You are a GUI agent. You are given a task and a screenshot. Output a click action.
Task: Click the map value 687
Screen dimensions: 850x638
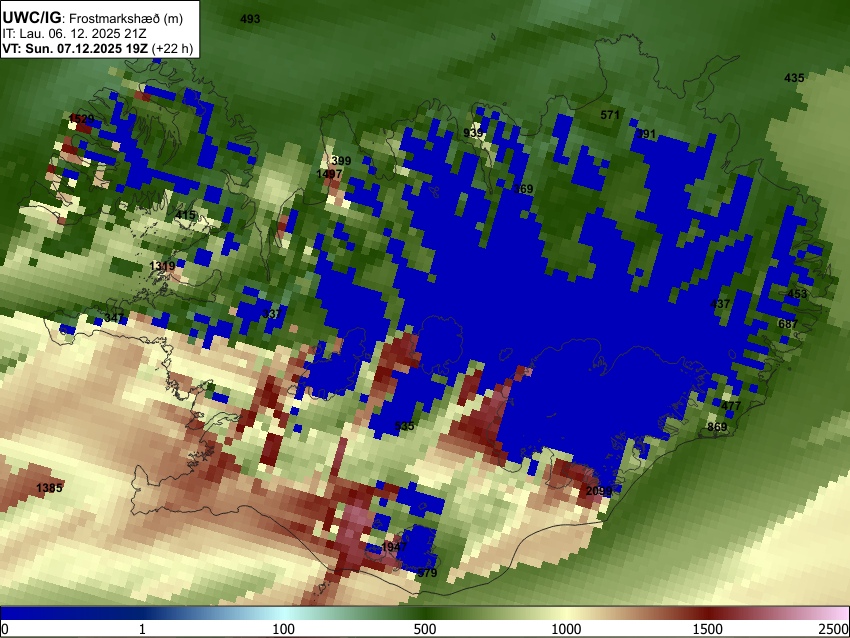(788, 324)
